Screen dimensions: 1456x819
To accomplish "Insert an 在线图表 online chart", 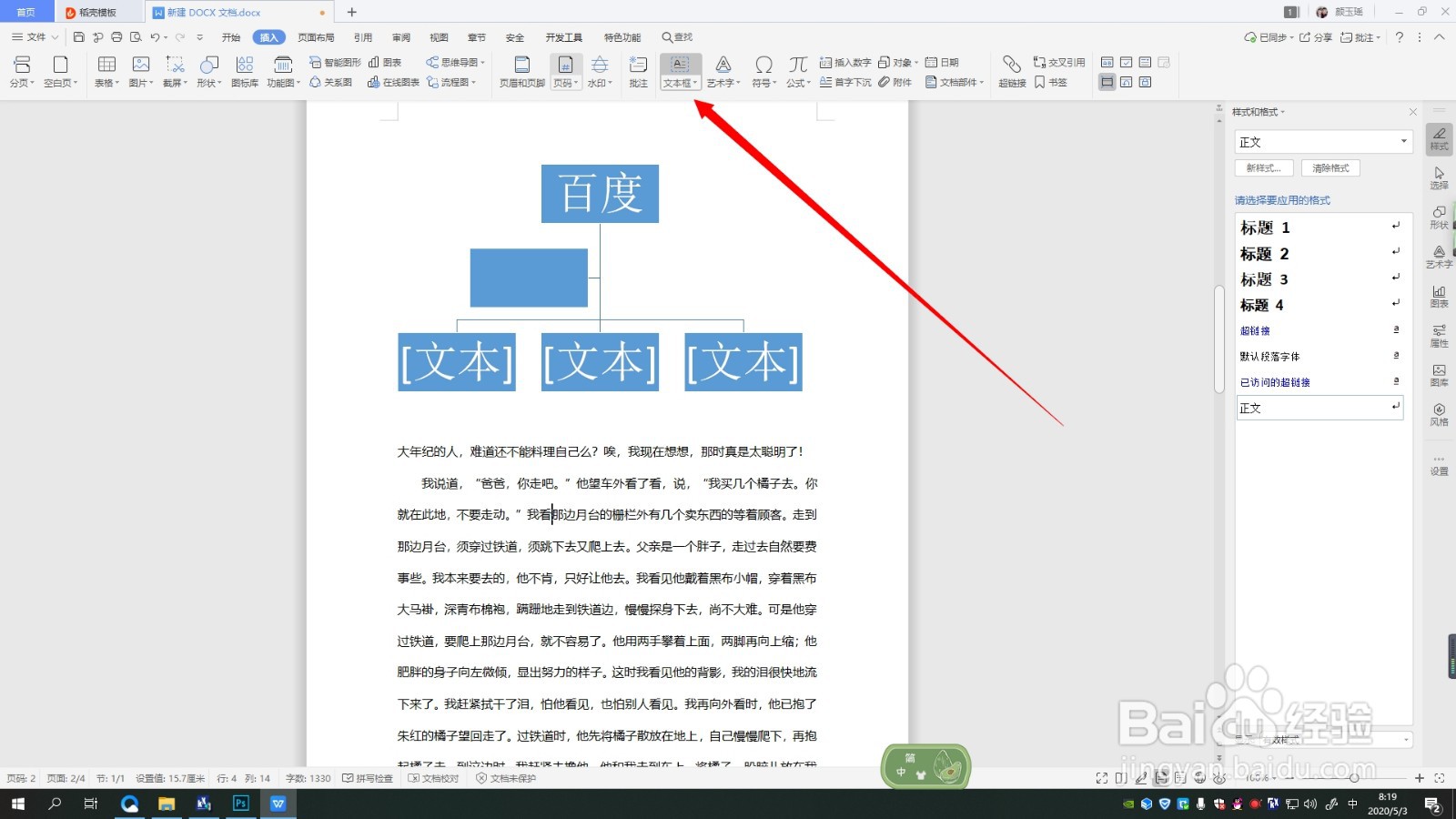I will tap(393, 82).
